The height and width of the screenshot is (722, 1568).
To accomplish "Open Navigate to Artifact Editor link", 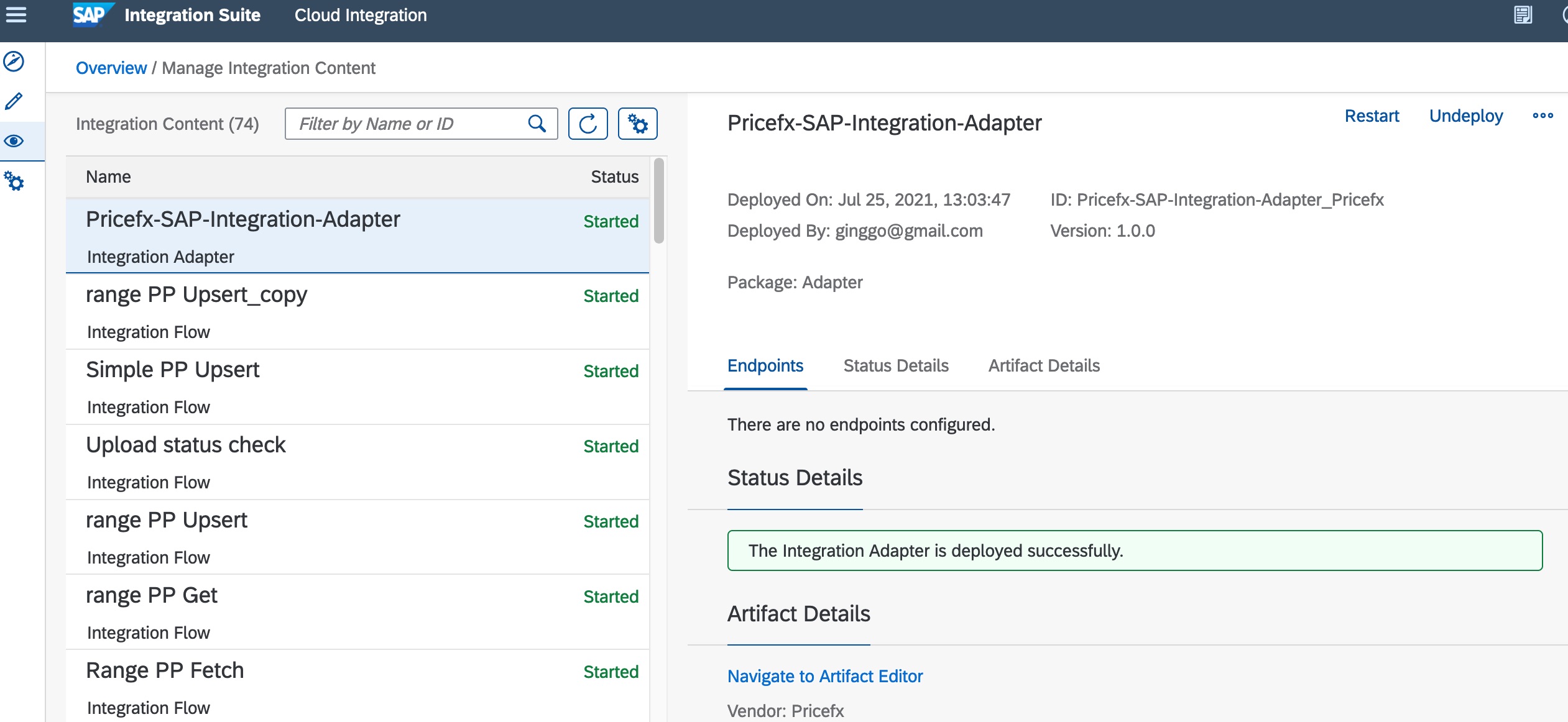I will pyautogui.click(x=824, y=676).
